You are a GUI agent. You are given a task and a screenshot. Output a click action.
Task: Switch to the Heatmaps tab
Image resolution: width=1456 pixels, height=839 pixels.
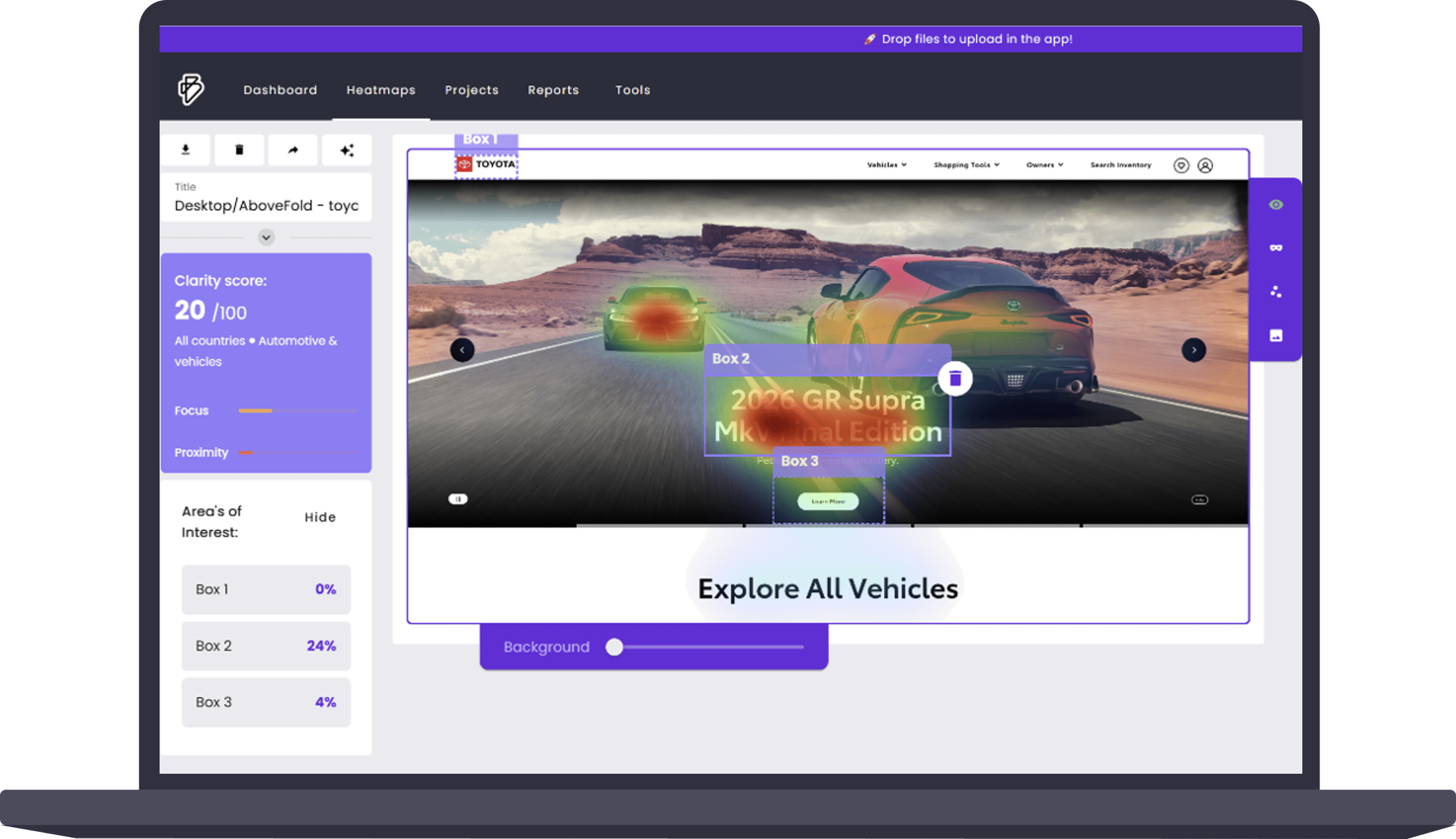[x=381, y=90]
